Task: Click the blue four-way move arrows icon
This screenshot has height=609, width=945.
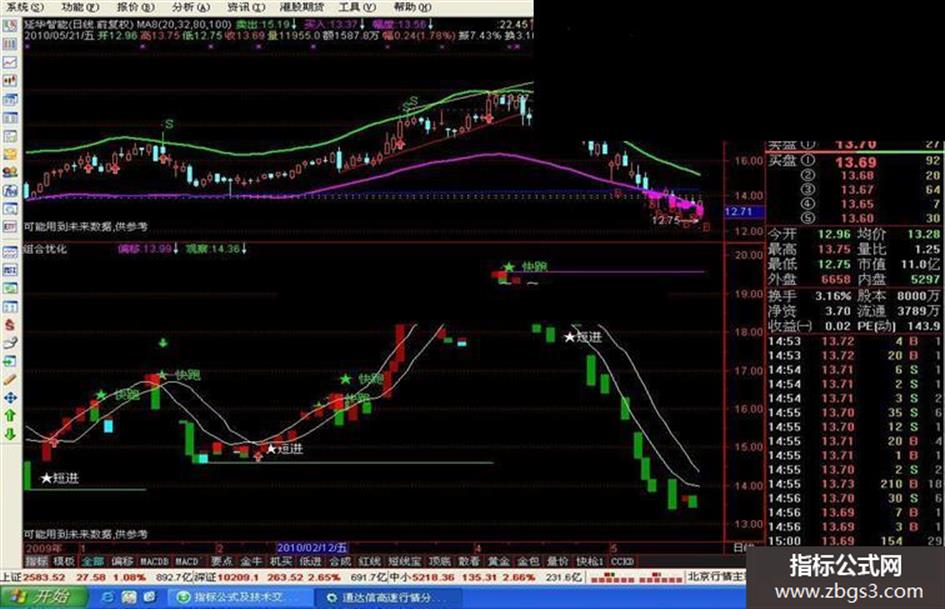Action: pos(10,398)
